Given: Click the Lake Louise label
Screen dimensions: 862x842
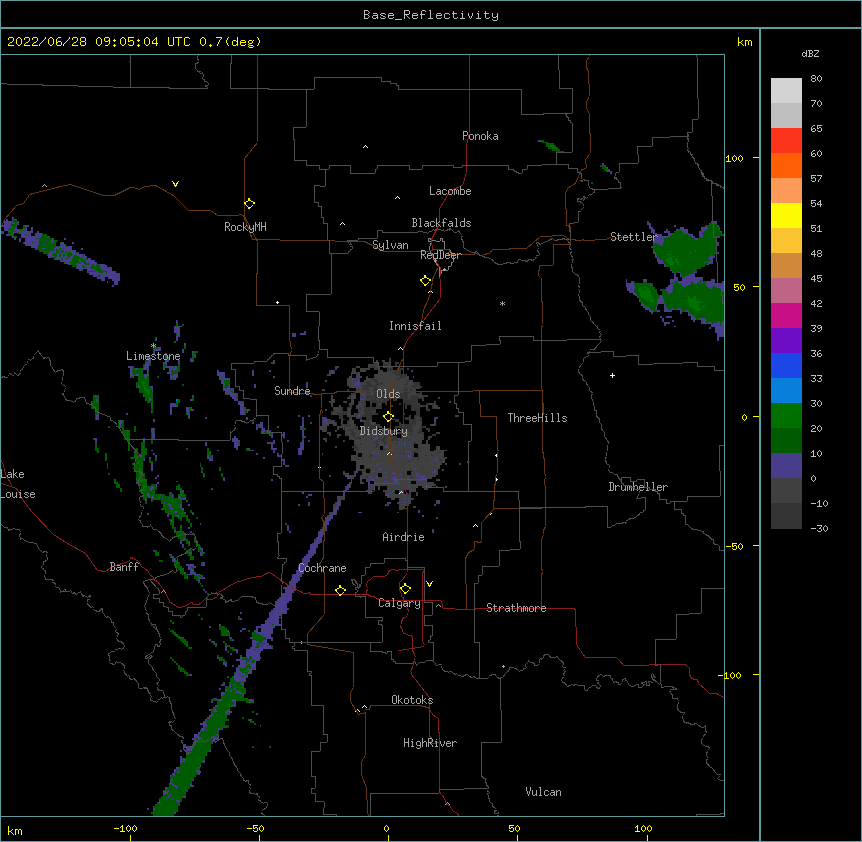Looking at the screenshot, I should pyautogui.click(x=18, y=484).
